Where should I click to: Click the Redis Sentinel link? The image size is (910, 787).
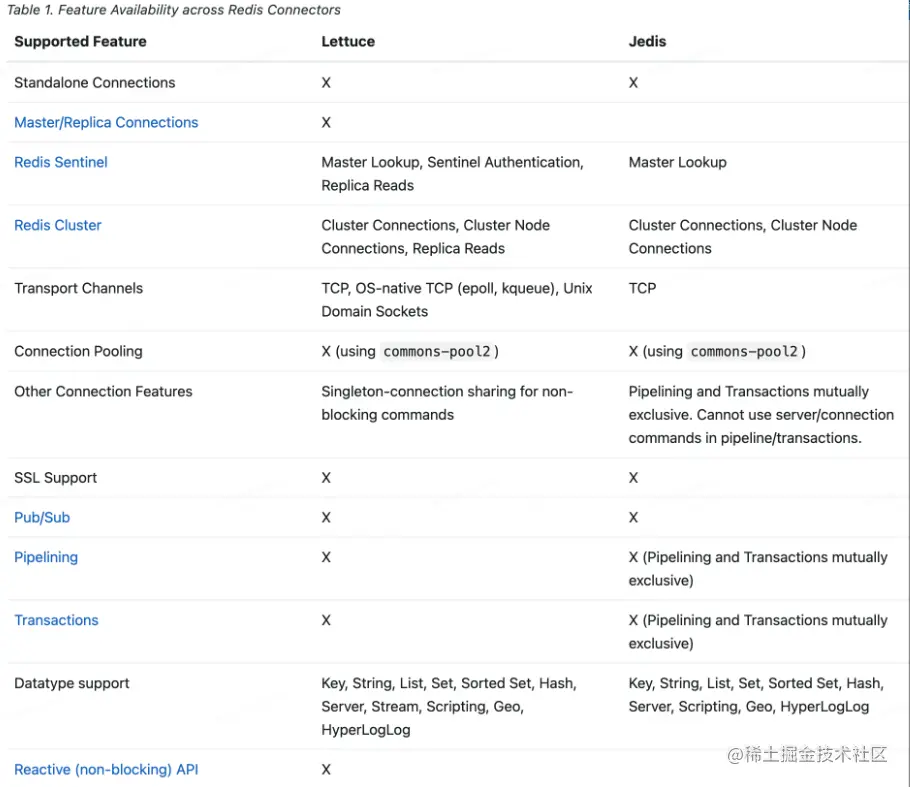[61, 162]
